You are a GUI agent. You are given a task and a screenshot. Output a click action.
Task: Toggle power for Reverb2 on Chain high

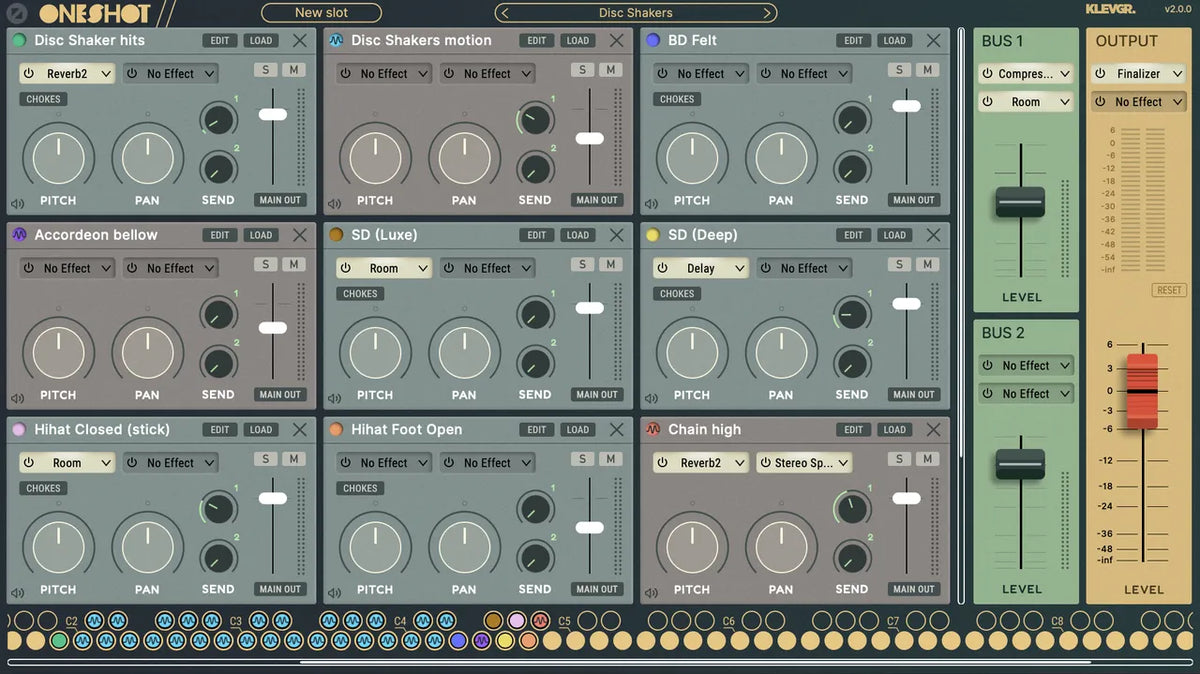[x=662, y=463]
